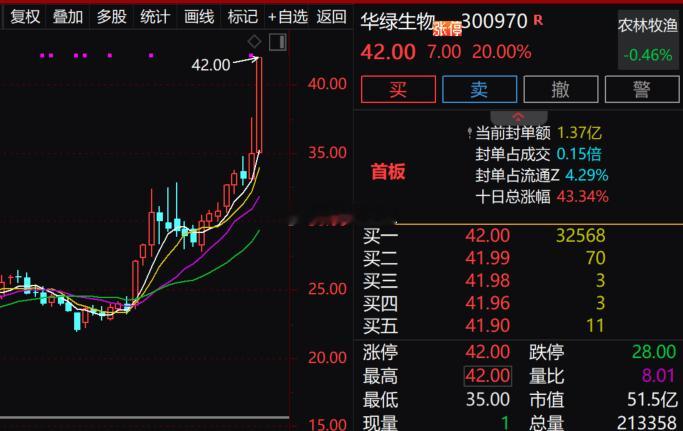Click the 20.00% change percentage
This screenshot has width=683, height=431.
502,52
